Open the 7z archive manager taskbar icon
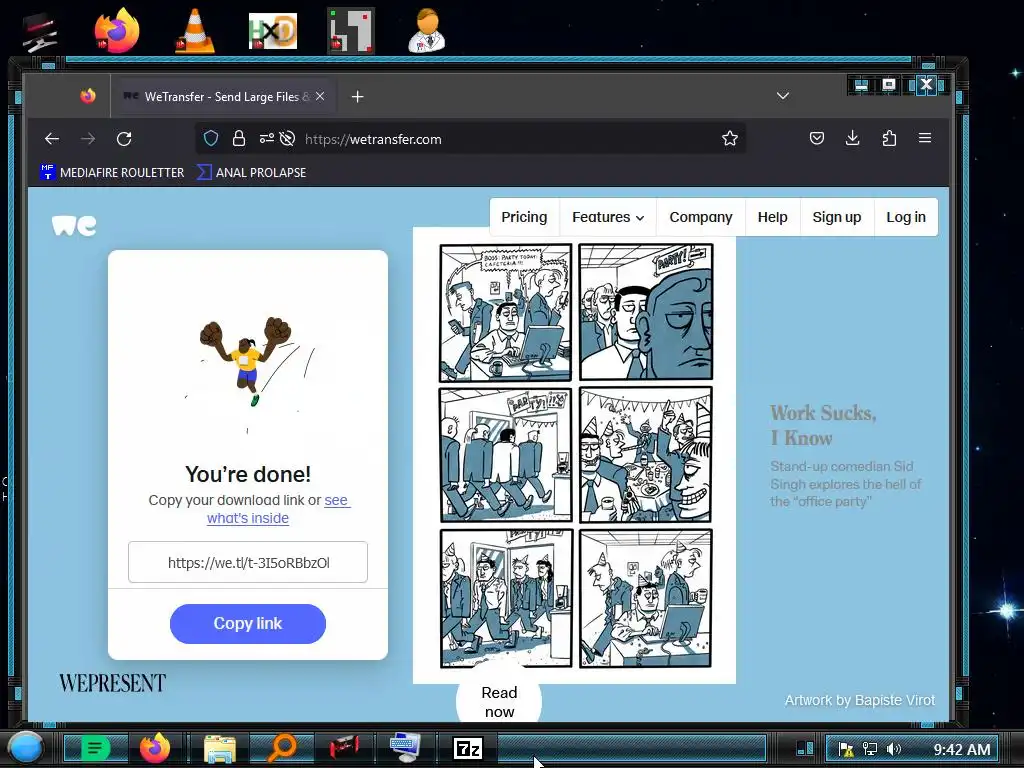 [468, 748]
